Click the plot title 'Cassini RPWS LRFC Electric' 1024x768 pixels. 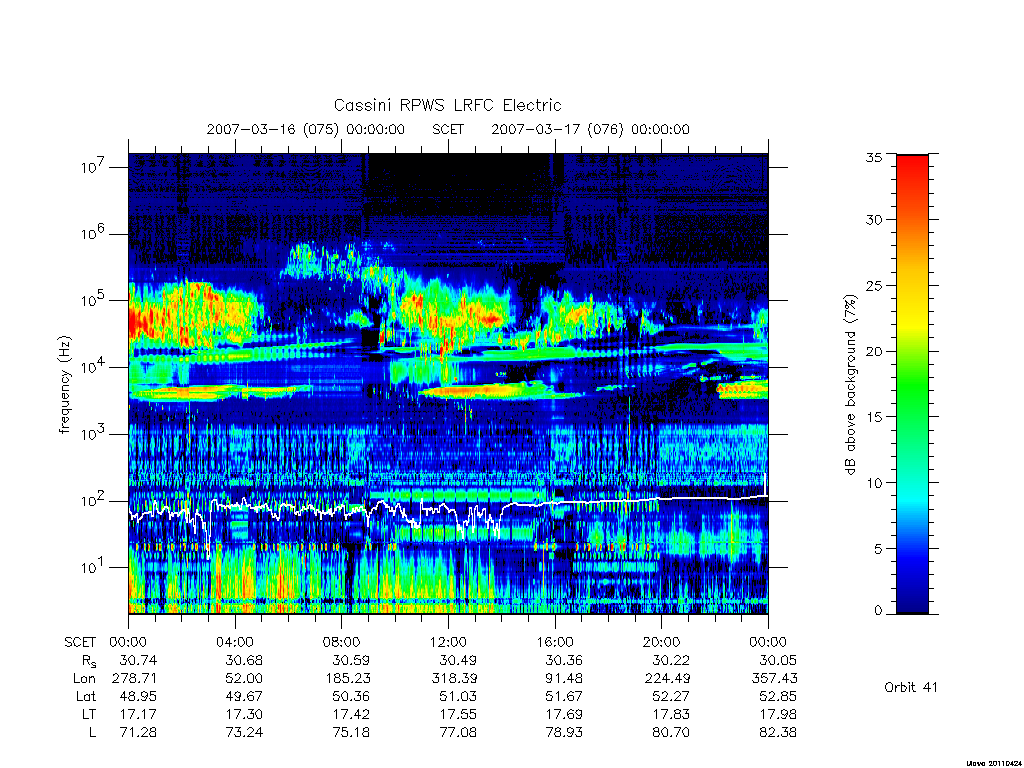pyautogui.click(x=447, y=105)
